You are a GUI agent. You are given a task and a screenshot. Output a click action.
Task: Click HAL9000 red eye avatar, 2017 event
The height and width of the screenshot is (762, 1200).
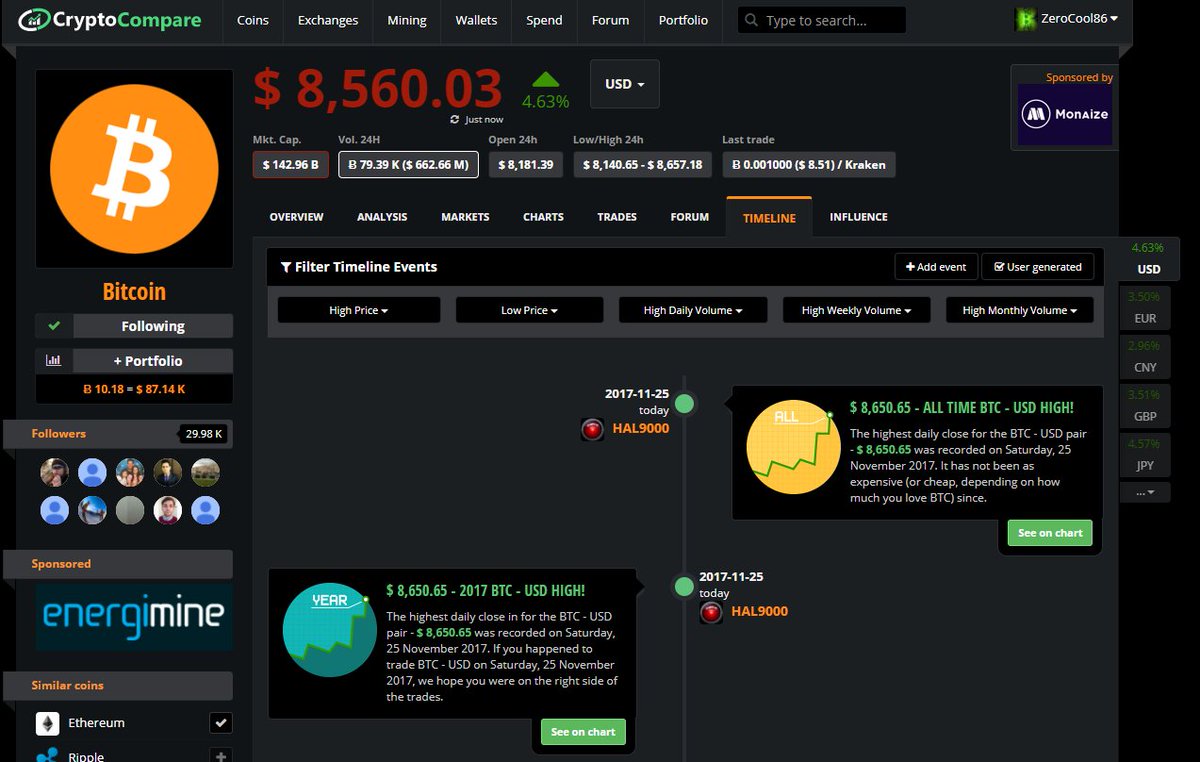click(x=711, y=612)
